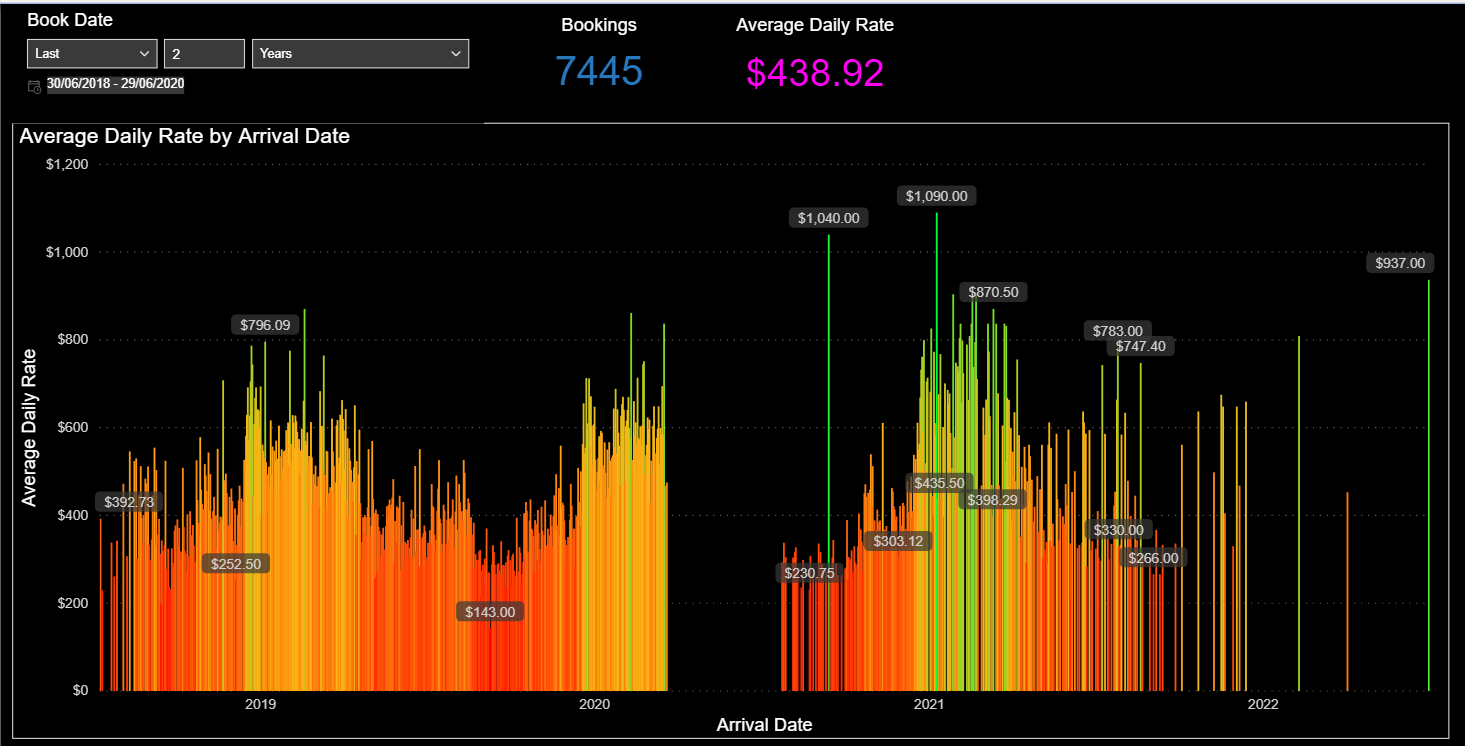Select the tallest green bar under the $1,090.00 label

tap(937, 450)
